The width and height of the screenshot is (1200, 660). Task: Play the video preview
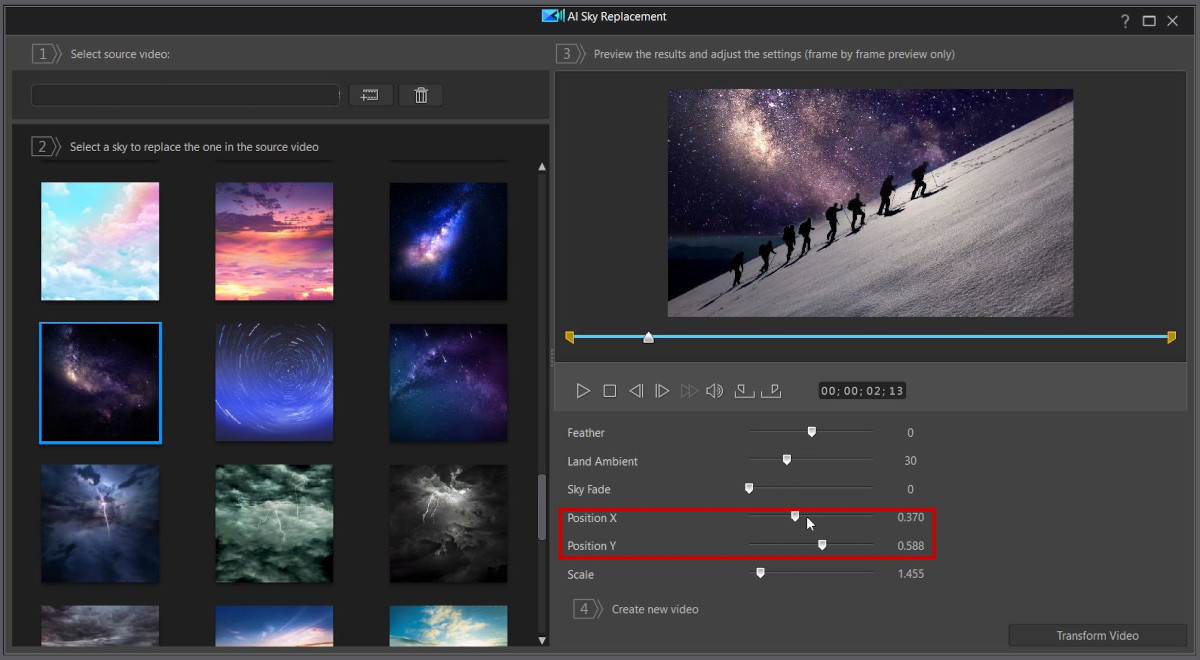coord(583,391)
